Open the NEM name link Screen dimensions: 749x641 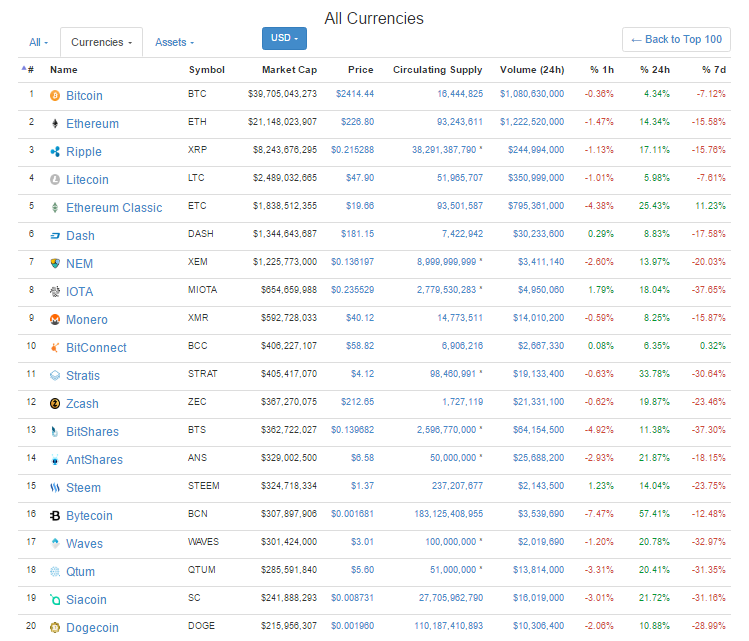pyautogui.click(x=79, y=264)
